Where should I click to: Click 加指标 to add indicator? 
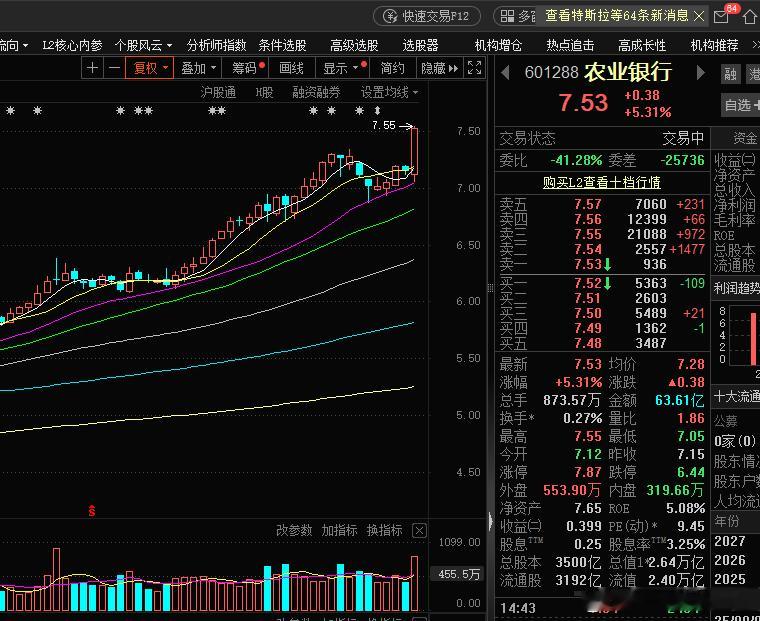pyautogui.click(x=339, y=530)
